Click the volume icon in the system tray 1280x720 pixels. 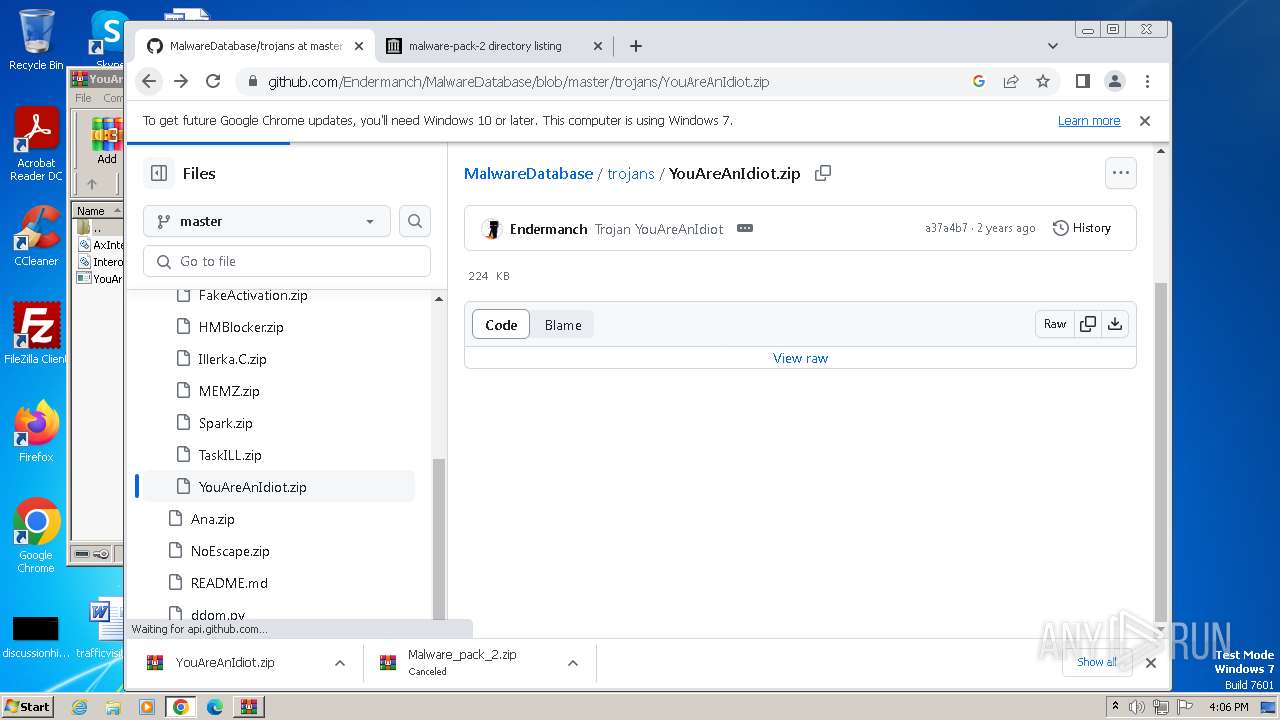point(1137,707)
